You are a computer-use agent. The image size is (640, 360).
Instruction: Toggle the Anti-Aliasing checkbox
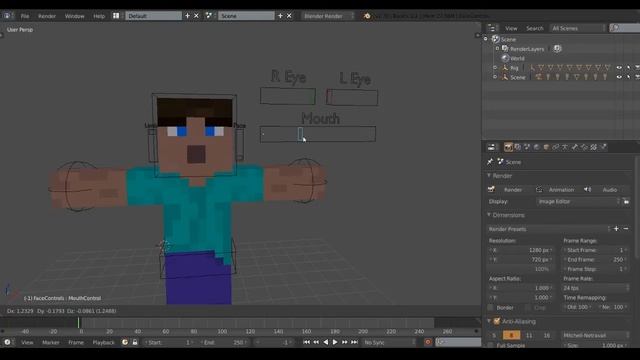point(497,322)
